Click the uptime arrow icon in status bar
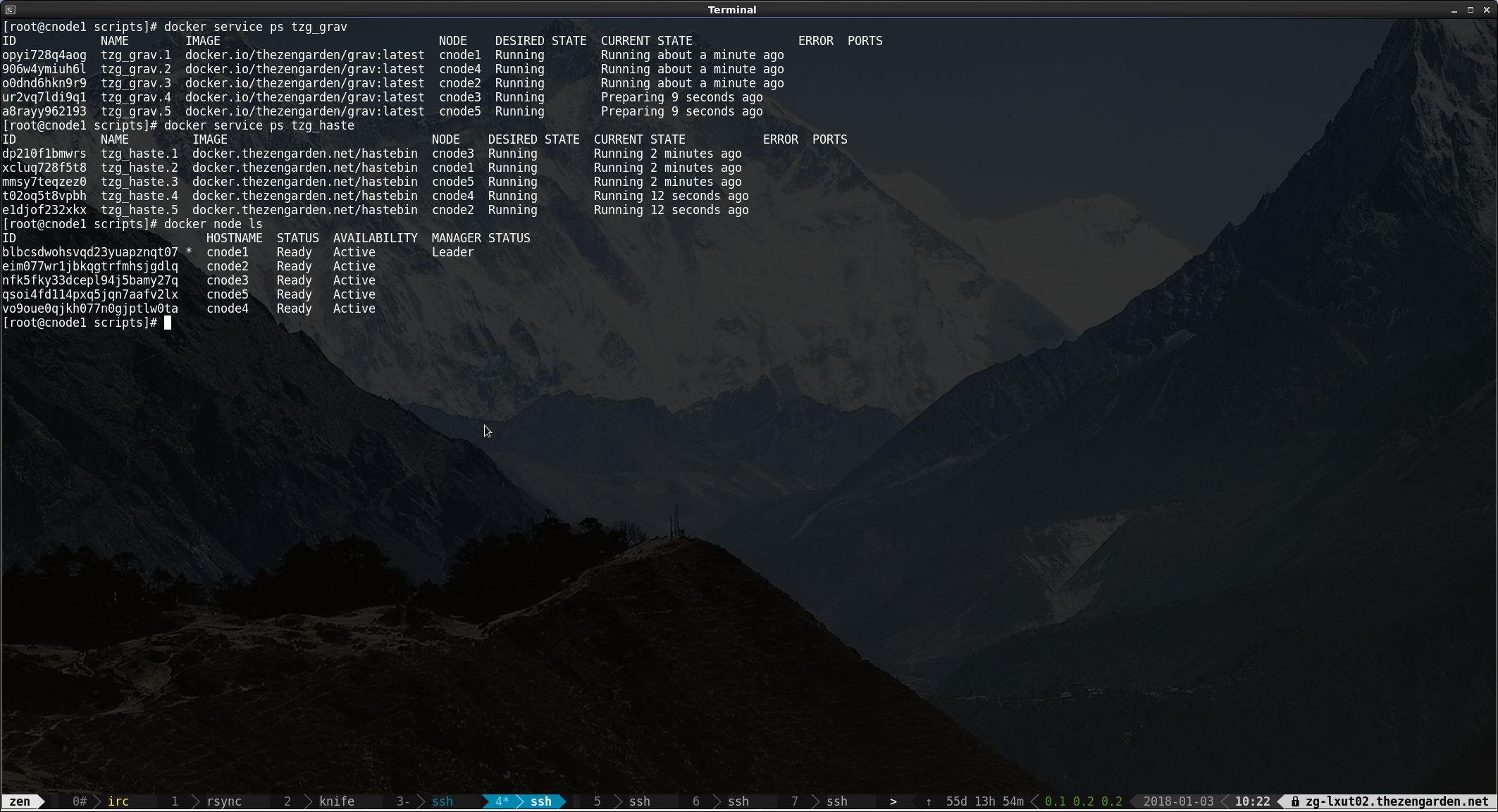Image resolution: width=1498 pixels, height=812 pixels. coord(929,801)
